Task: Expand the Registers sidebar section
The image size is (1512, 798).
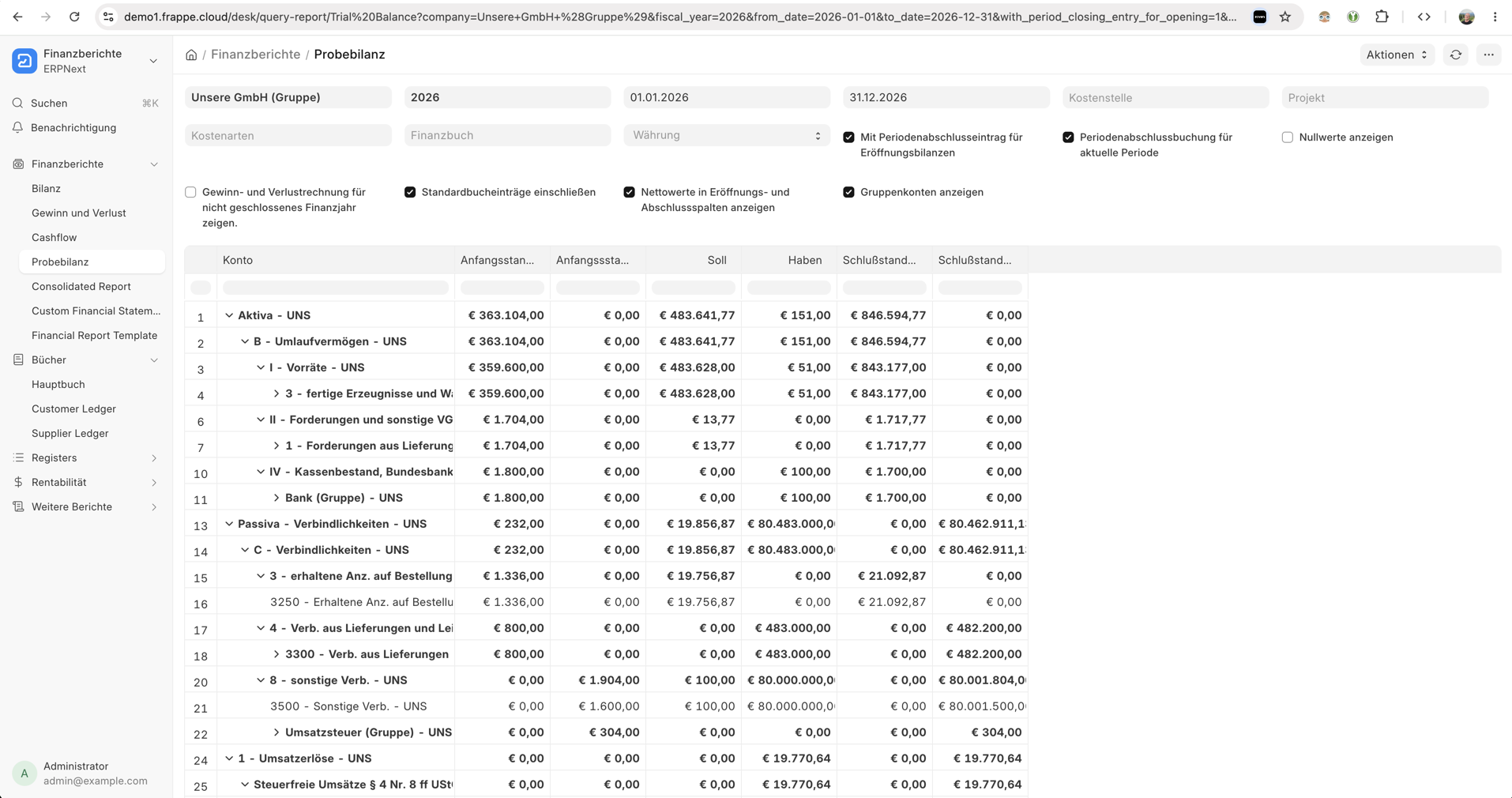Action: (154, 457)
